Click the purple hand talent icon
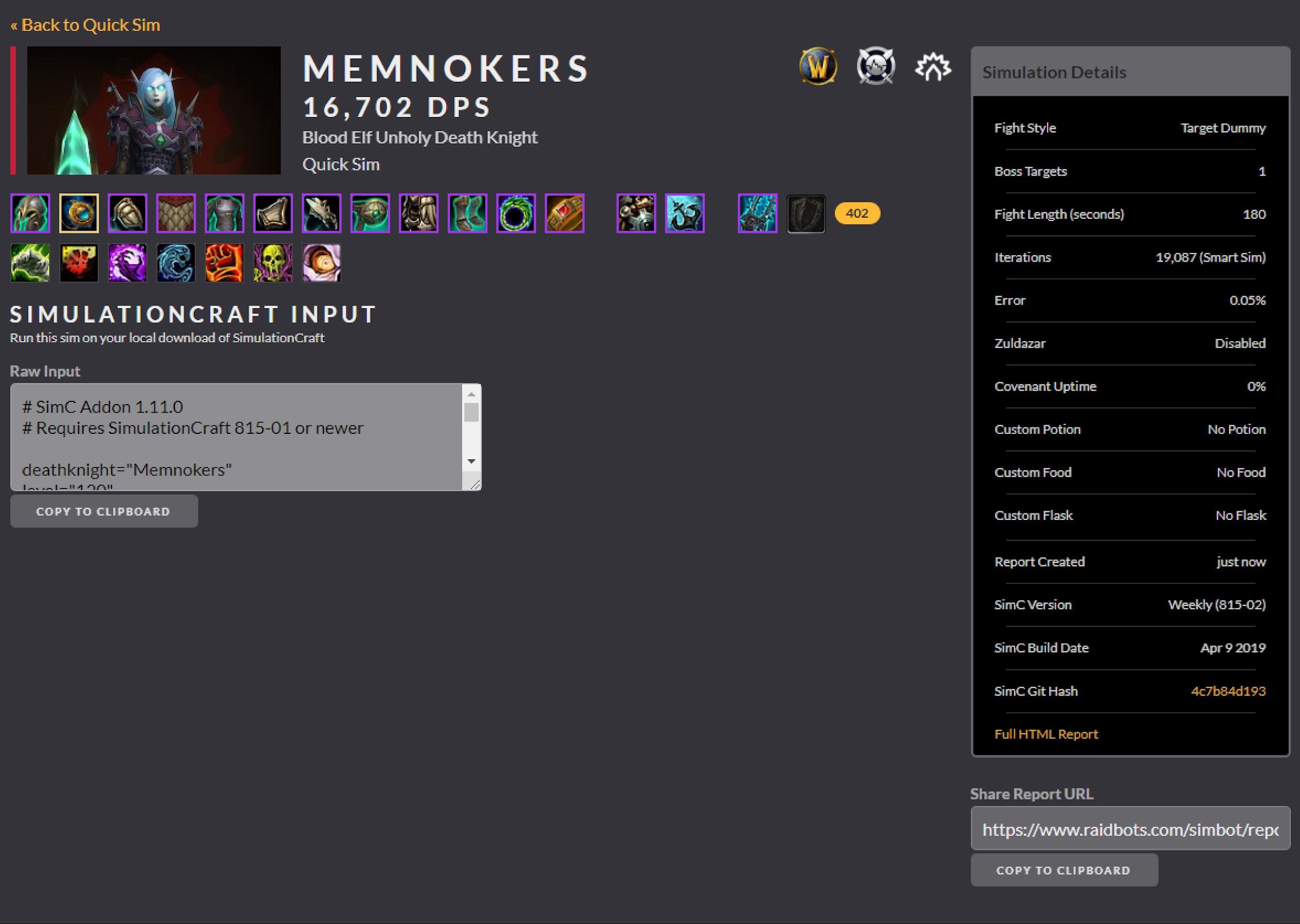 (127, 263)
